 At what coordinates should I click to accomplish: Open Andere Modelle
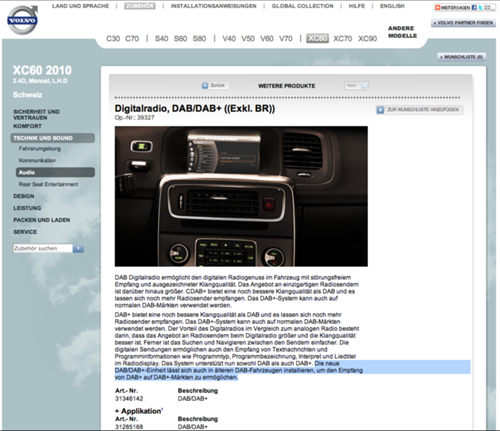click(x=402, y=32)
